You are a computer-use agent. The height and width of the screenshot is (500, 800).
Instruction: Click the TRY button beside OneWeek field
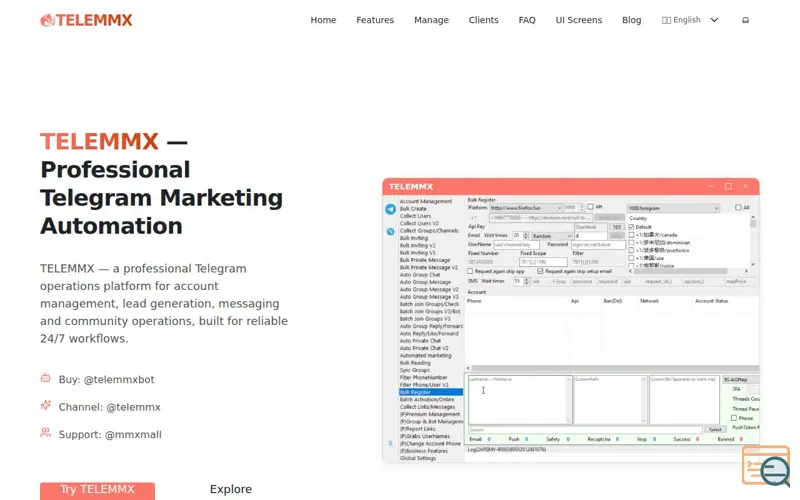click(617, 227)
